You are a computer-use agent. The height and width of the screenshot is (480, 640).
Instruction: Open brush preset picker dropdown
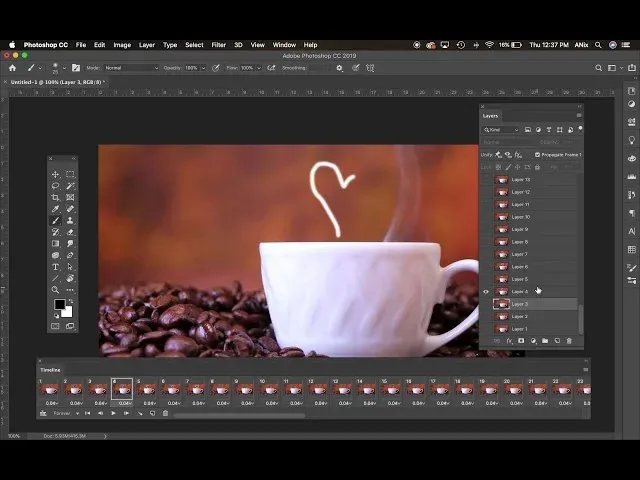[64, 68]
